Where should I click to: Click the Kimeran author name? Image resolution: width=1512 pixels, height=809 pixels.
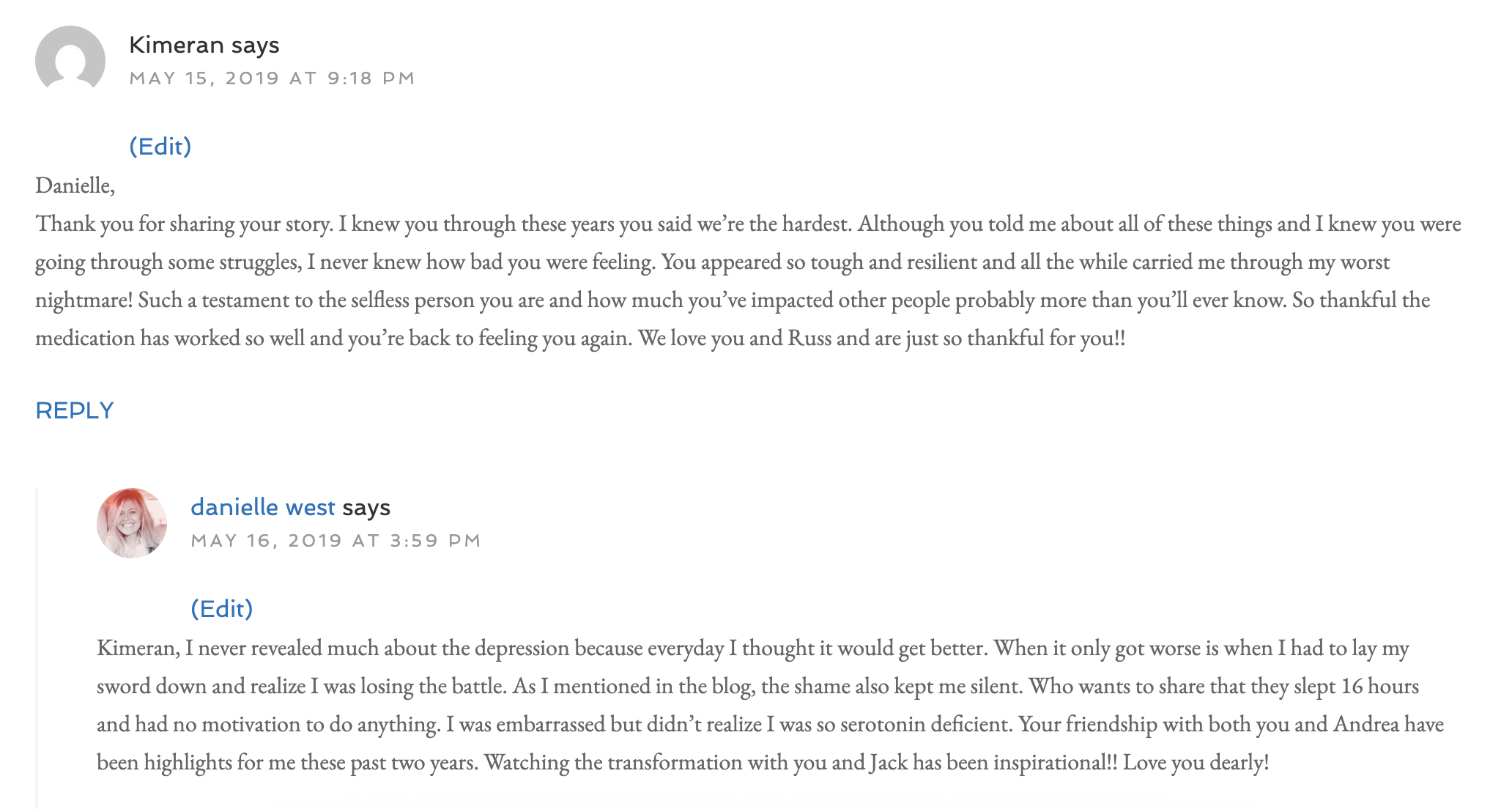click(177, 45)
